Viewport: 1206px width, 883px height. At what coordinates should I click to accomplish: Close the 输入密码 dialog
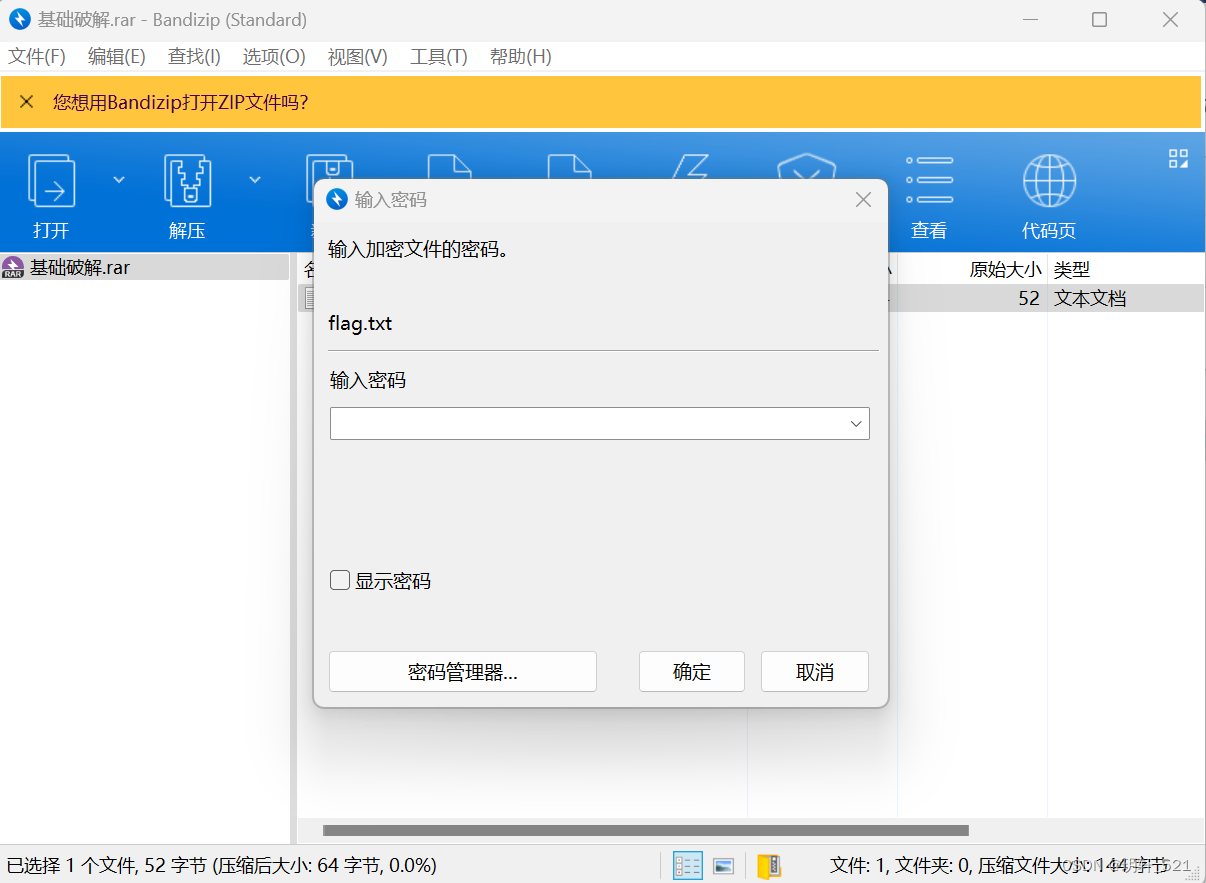(x=864, y=200)
